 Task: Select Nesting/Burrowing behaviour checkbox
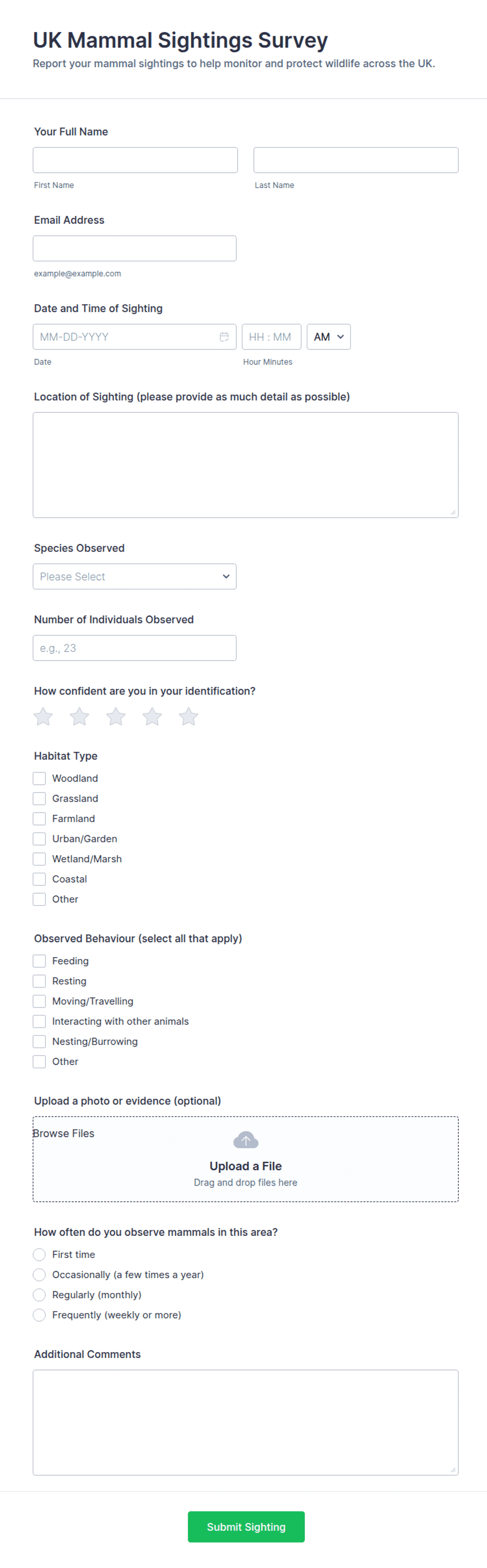[x=40, y=1041]
